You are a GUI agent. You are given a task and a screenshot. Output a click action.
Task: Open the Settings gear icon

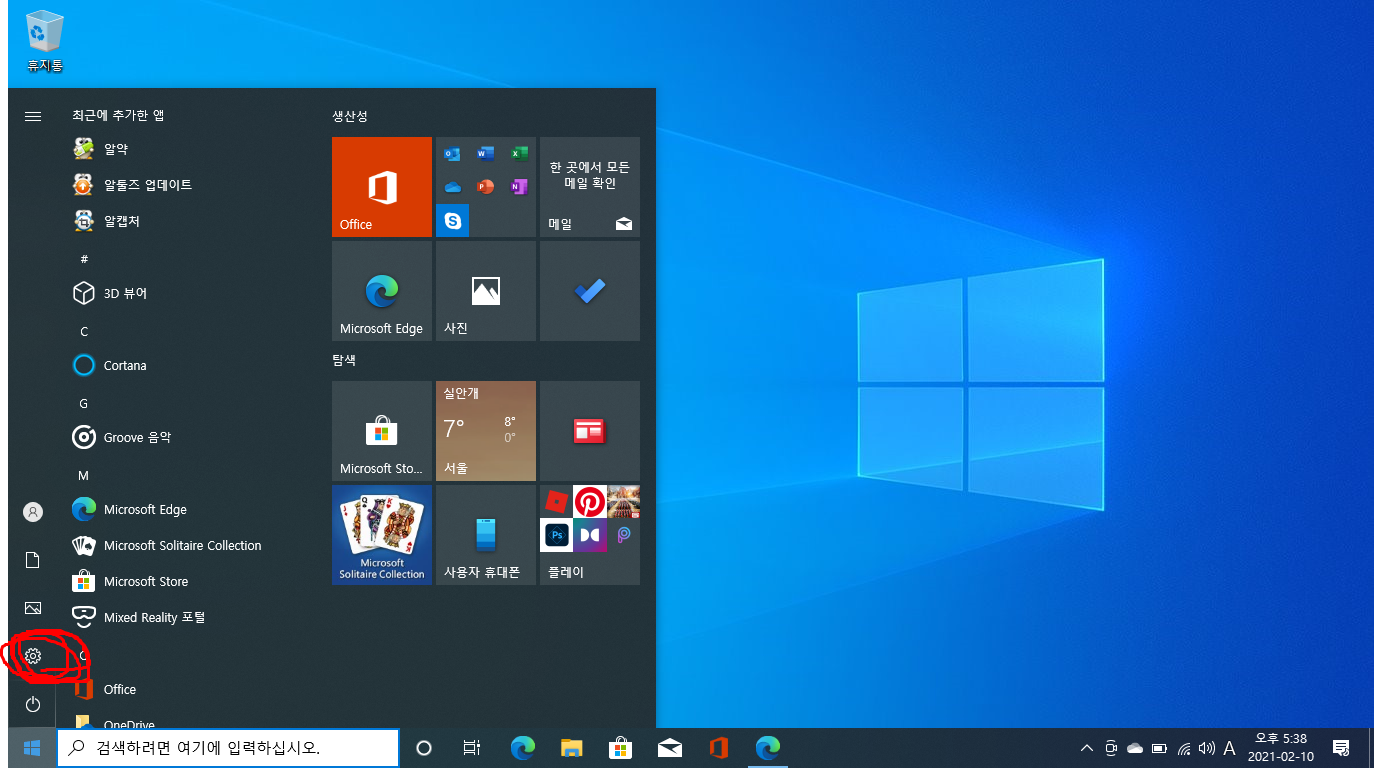(x=33, y=656)
